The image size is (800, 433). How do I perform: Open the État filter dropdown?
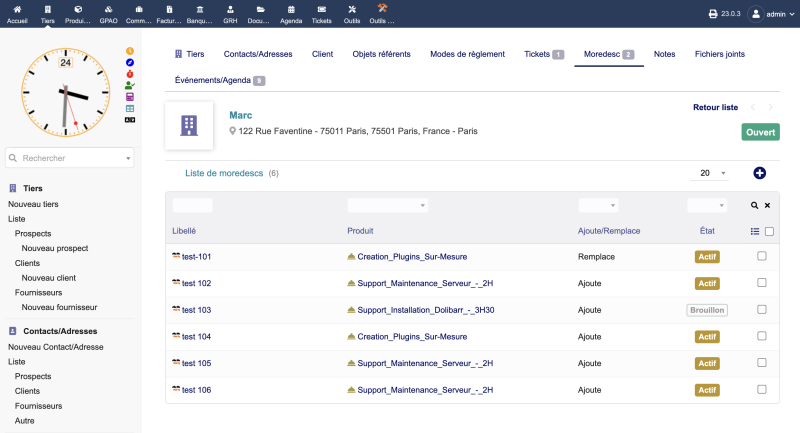click(x=707, y=205)
